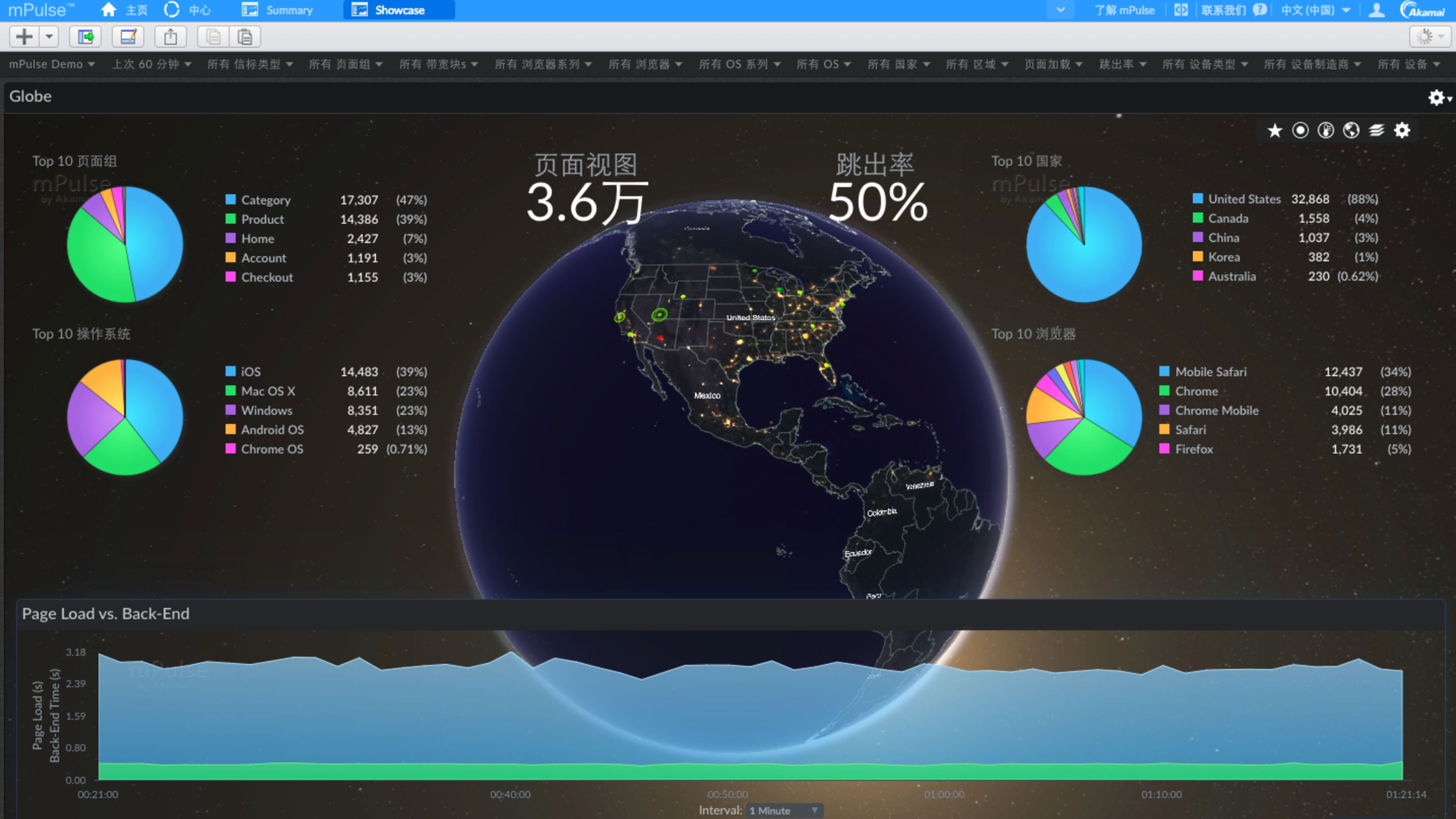Open the 了解 mPulse link
The height and width of the screenshot is (819, 1456).
click(x=1124, y=10)
